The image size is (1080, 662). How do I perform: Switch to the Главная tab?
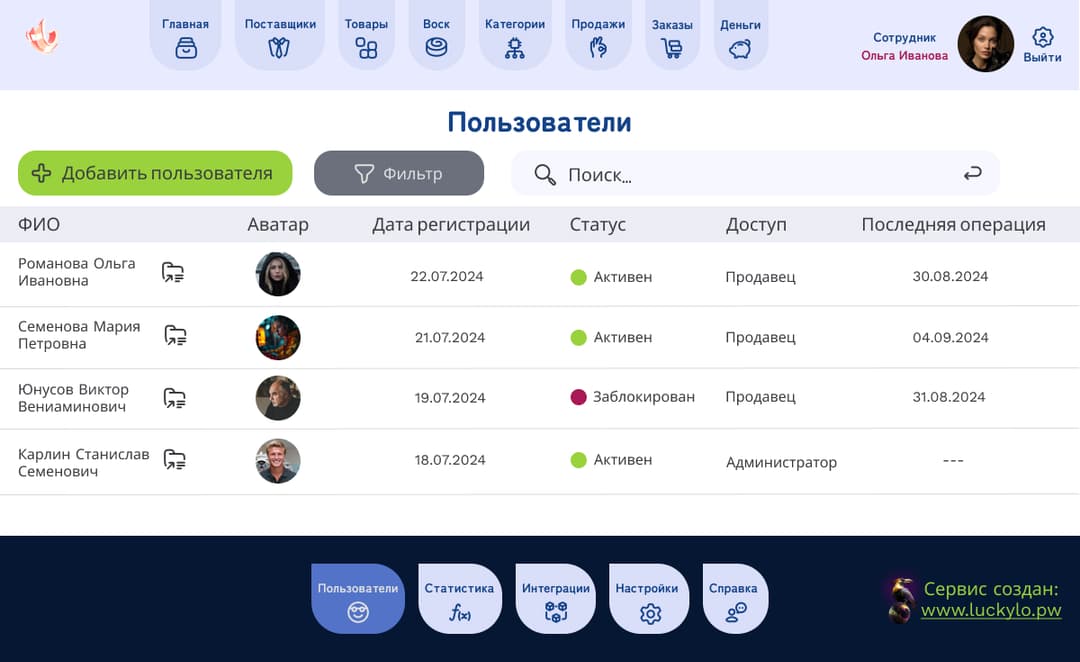(x=185, y=45)
